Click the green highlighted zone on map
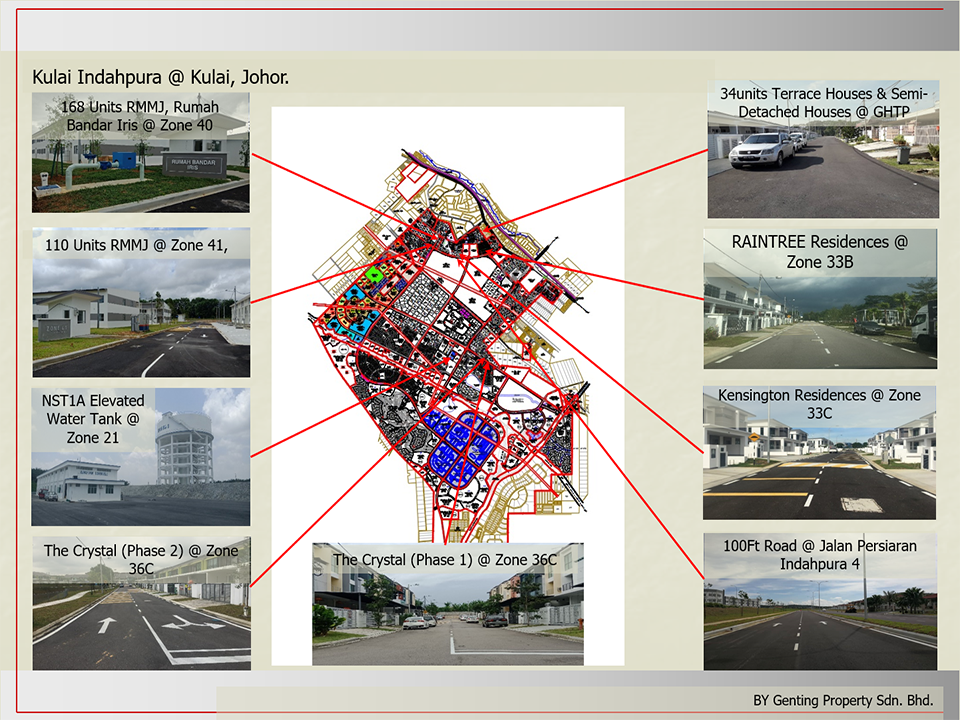This screenshot has height=720, width=960. point(375,273)
